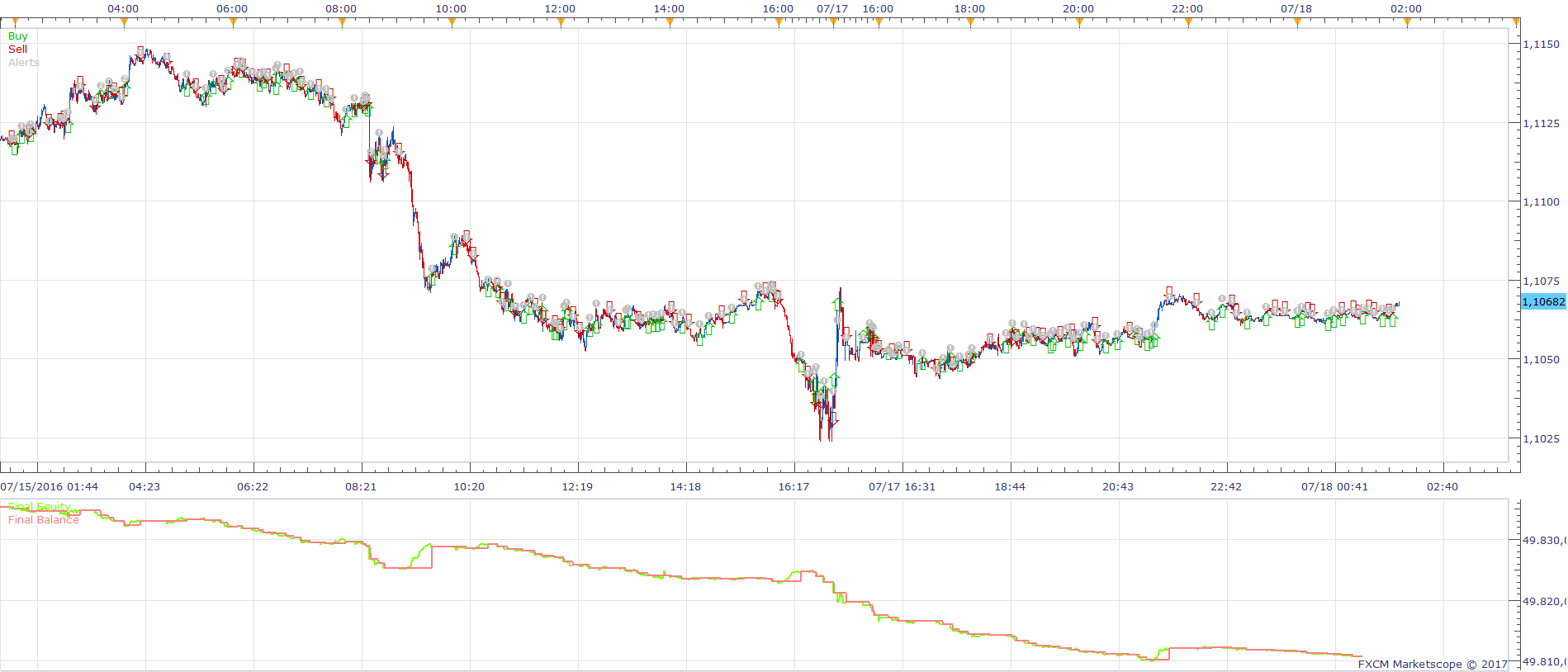Click the 10:20 time axis label
The width and height of the screenshot is (1568, 672).
point(469,487)
